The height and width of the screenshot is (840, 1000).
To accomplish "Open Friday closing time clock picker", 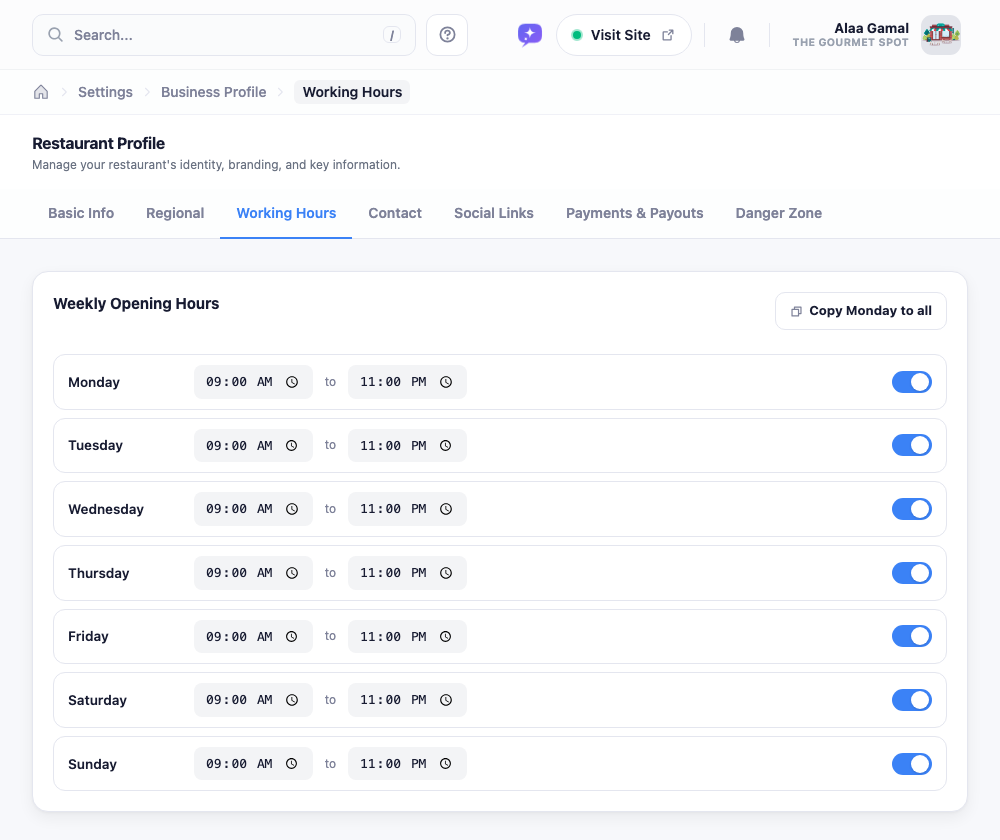I will tap(446, 637).
